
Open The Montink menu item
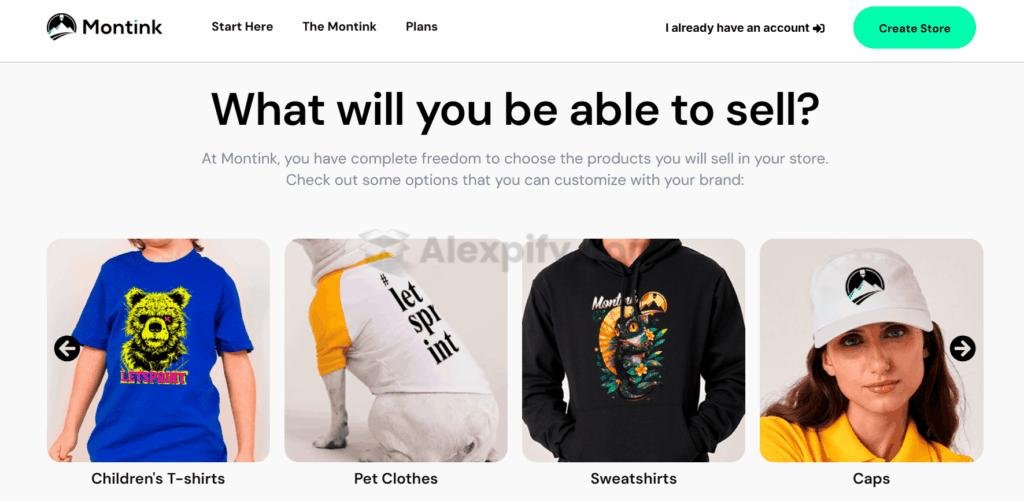339,27
